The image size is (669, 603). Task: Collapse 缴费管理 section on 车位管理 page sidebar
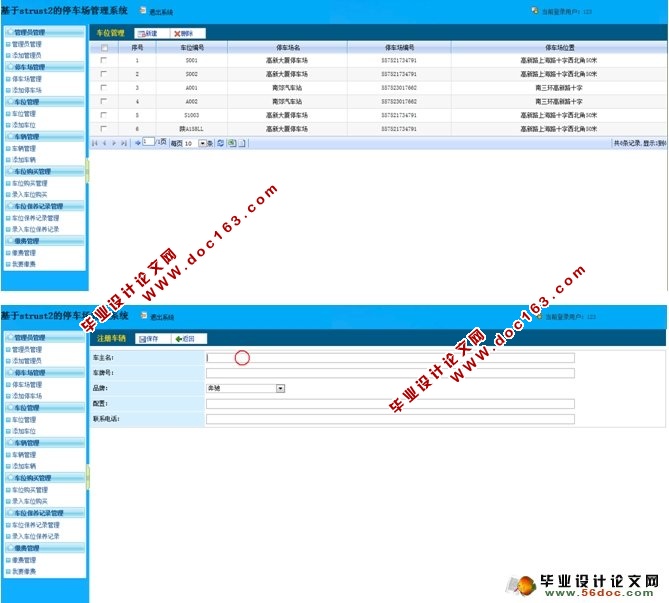point(45,241)
